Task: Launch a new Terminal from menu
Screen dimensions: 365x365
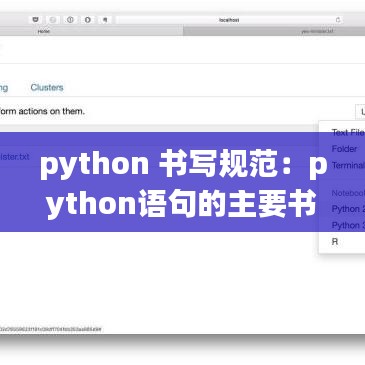Action: (348, 165)
